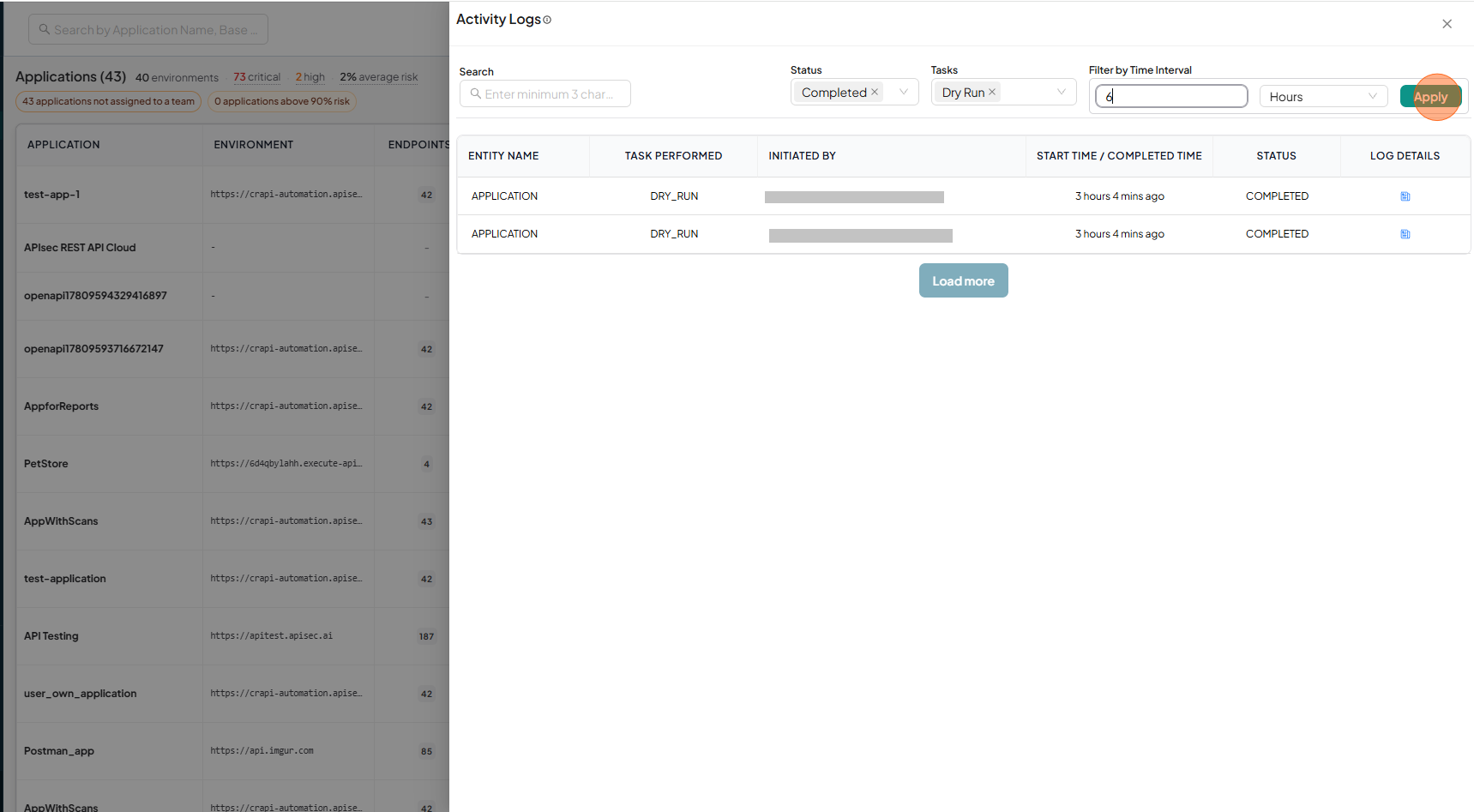Focus the Activity Logs search field
Viewport: 1474px width, 812px height.
point(545,93)
